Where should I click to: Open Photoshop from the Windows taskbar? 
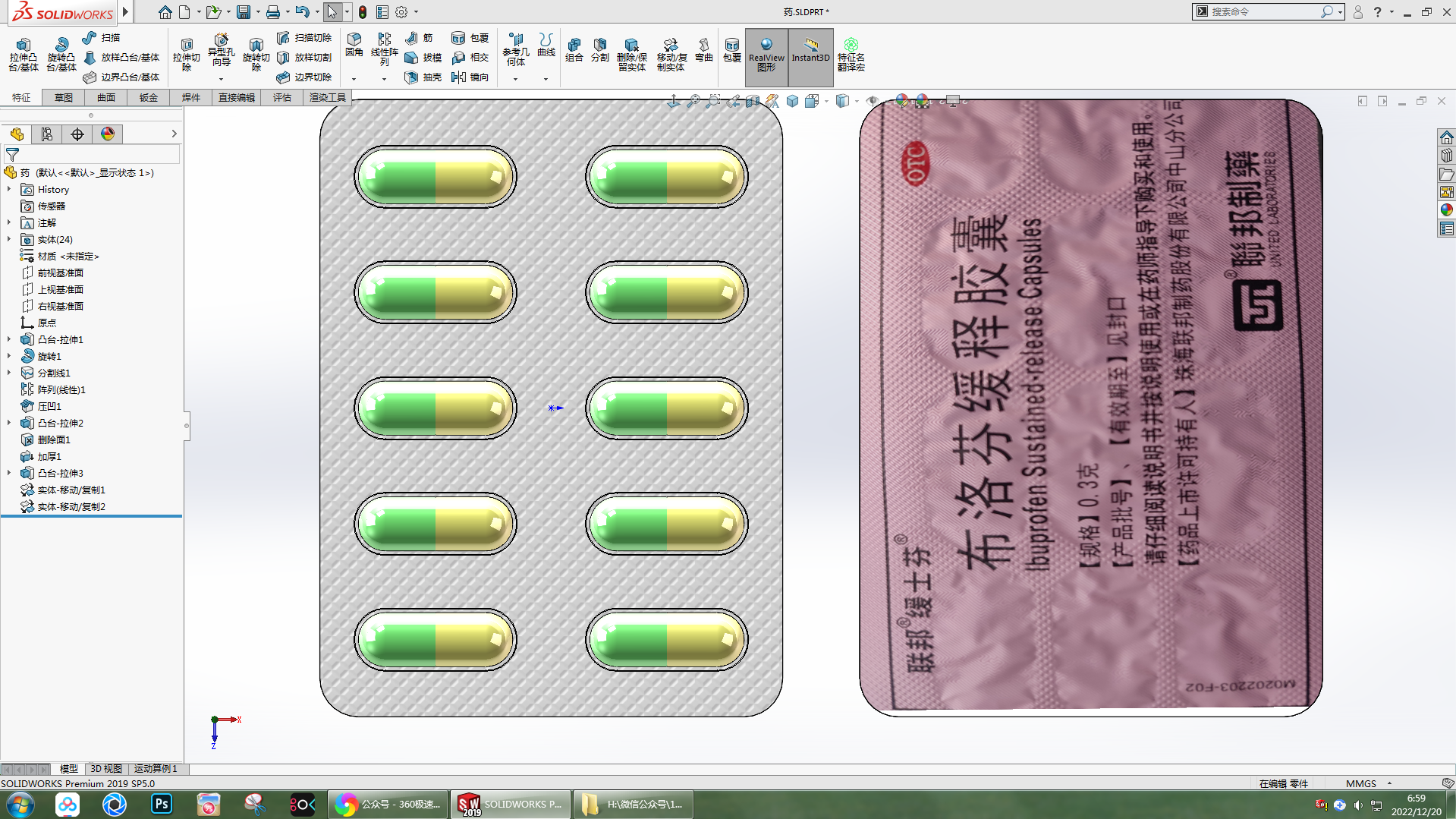click(162, 804)
